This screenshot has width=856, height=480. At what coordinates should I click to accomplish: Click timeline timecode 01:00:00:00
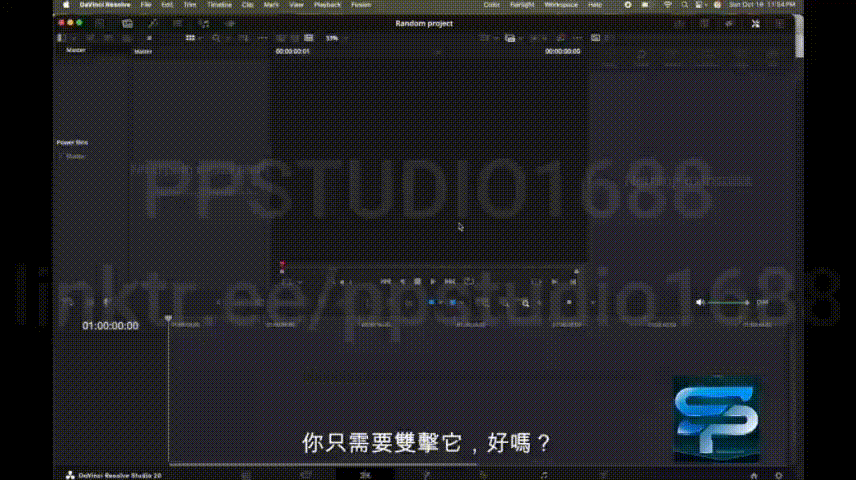(x=110, y=326)
